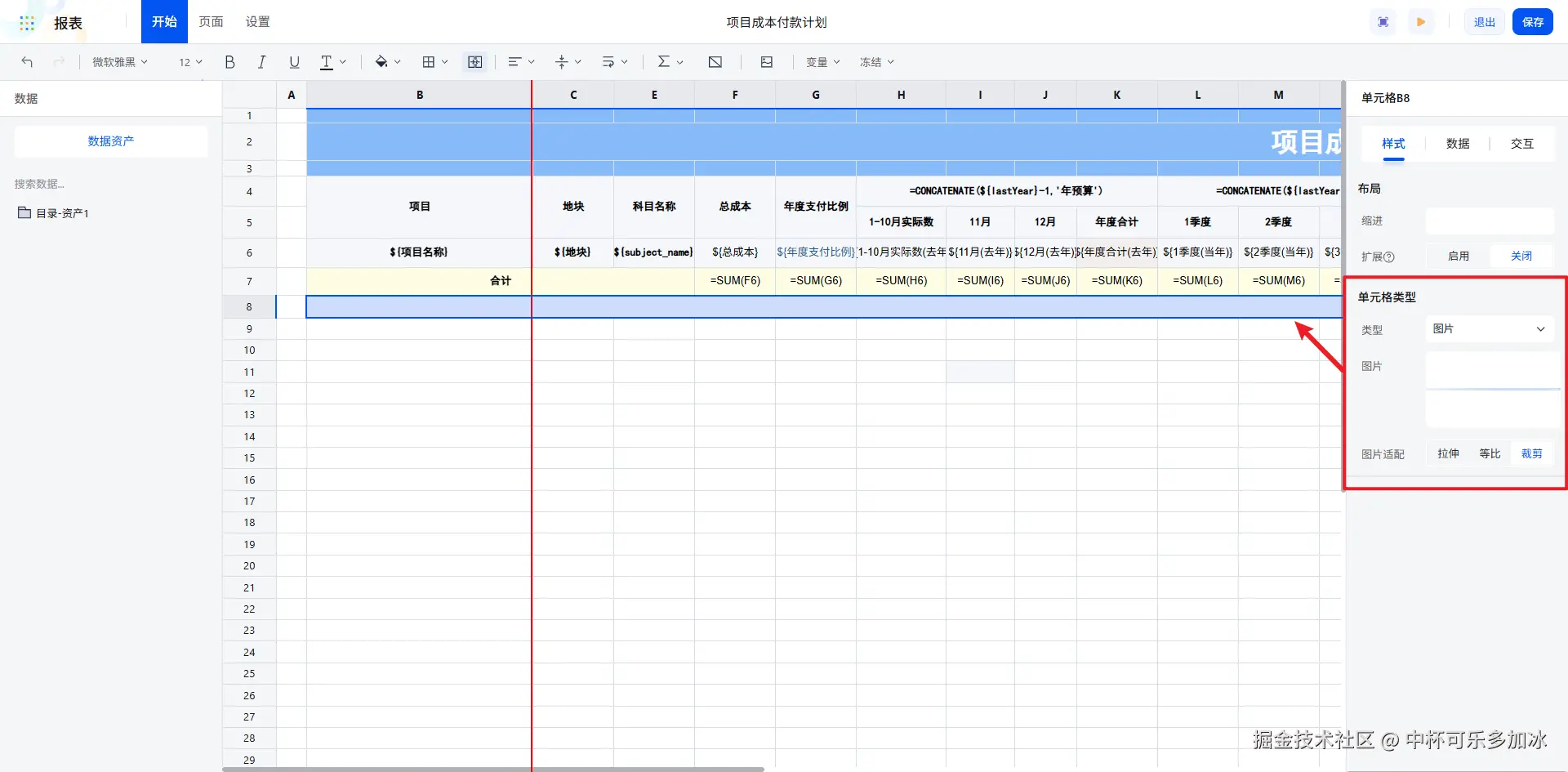Click the redo arrow
1568x772 pixels.
[59, 62]
